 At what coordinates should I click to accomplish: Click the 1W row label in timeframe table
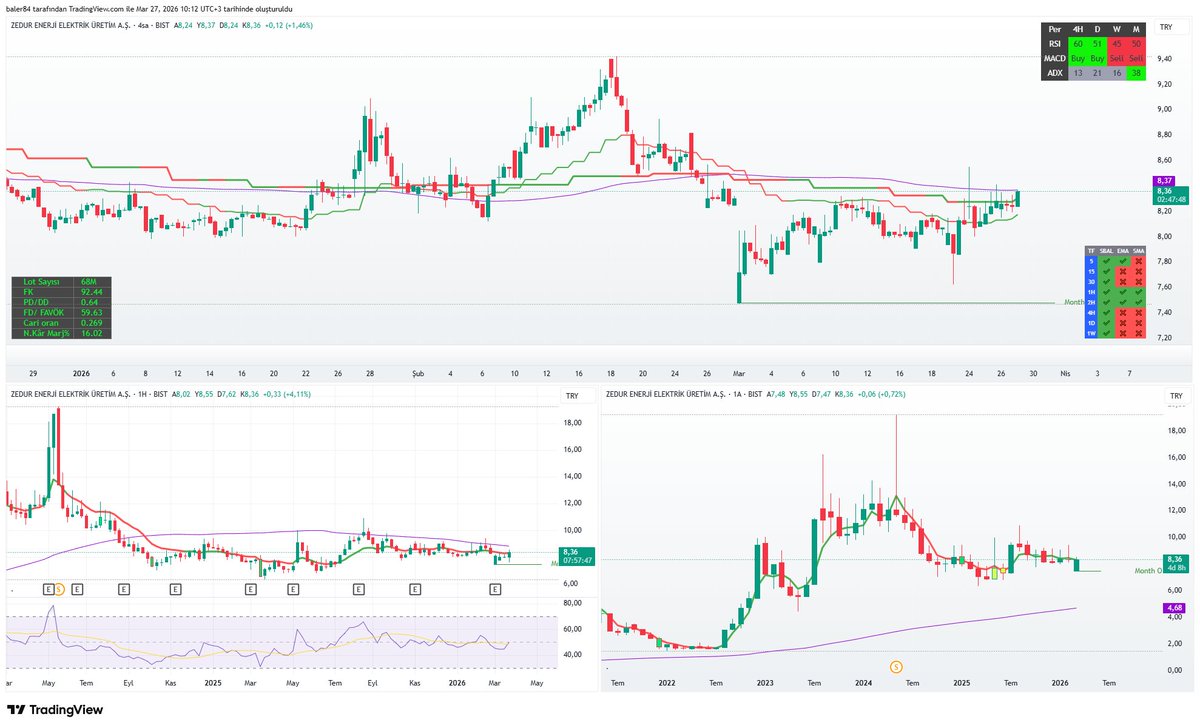point(1091,334)
